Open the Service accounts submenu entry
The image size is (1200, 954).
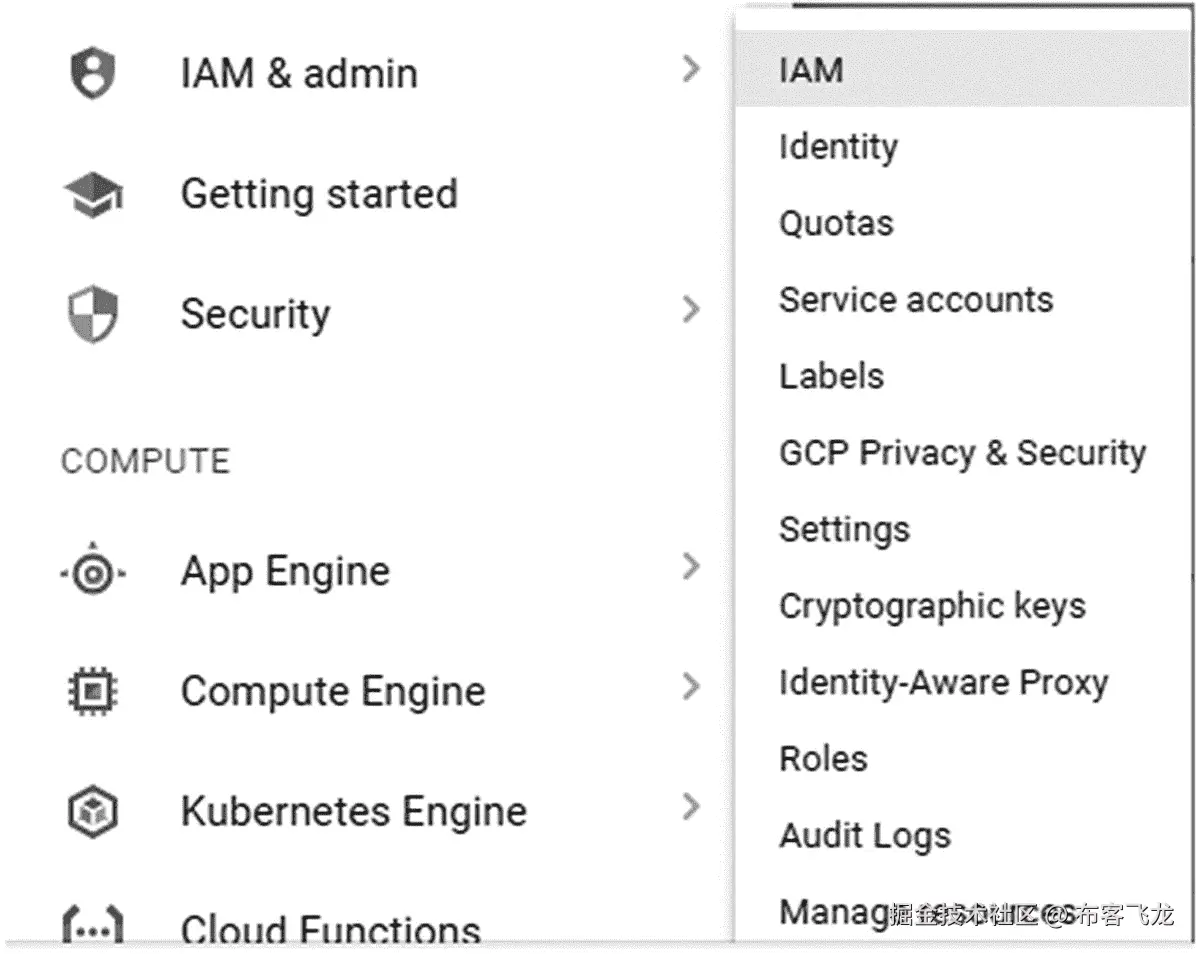tap(915, 300)
